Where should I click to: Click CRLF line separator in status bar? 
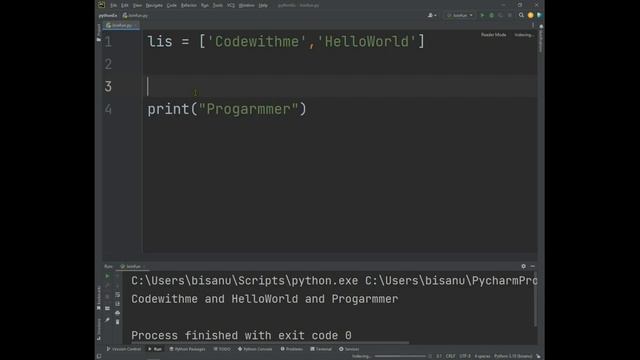point(450,356)
